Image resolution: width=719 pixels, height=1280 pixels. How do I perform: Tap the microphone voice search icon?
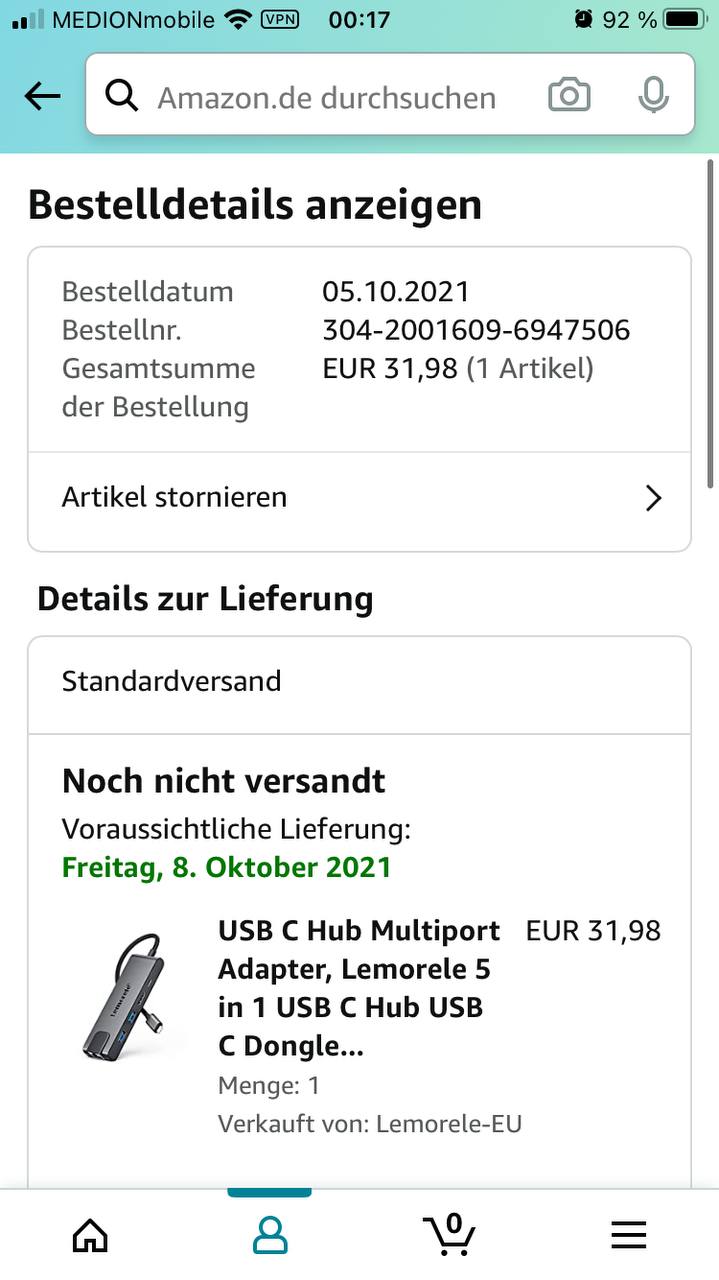(653, 96)
